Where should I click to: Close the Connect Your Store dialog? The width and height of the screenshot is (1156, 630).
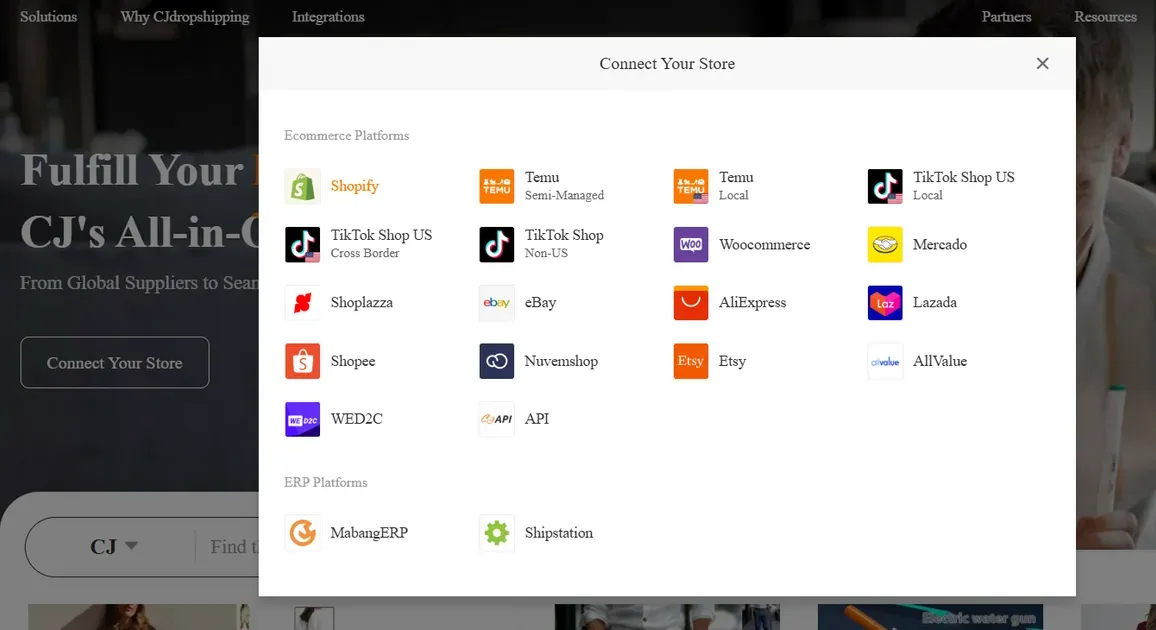(1042, 63)
